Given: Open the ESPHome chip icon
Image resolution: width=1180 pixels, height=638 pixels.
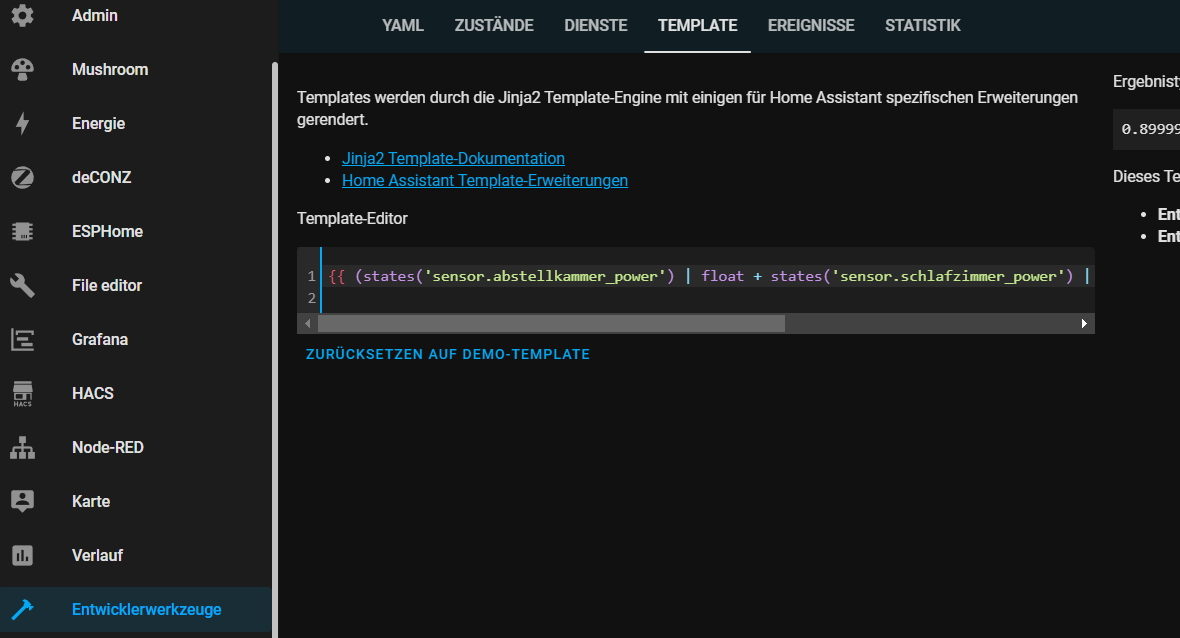Looking at the screenshot, I should pos(23,232).
